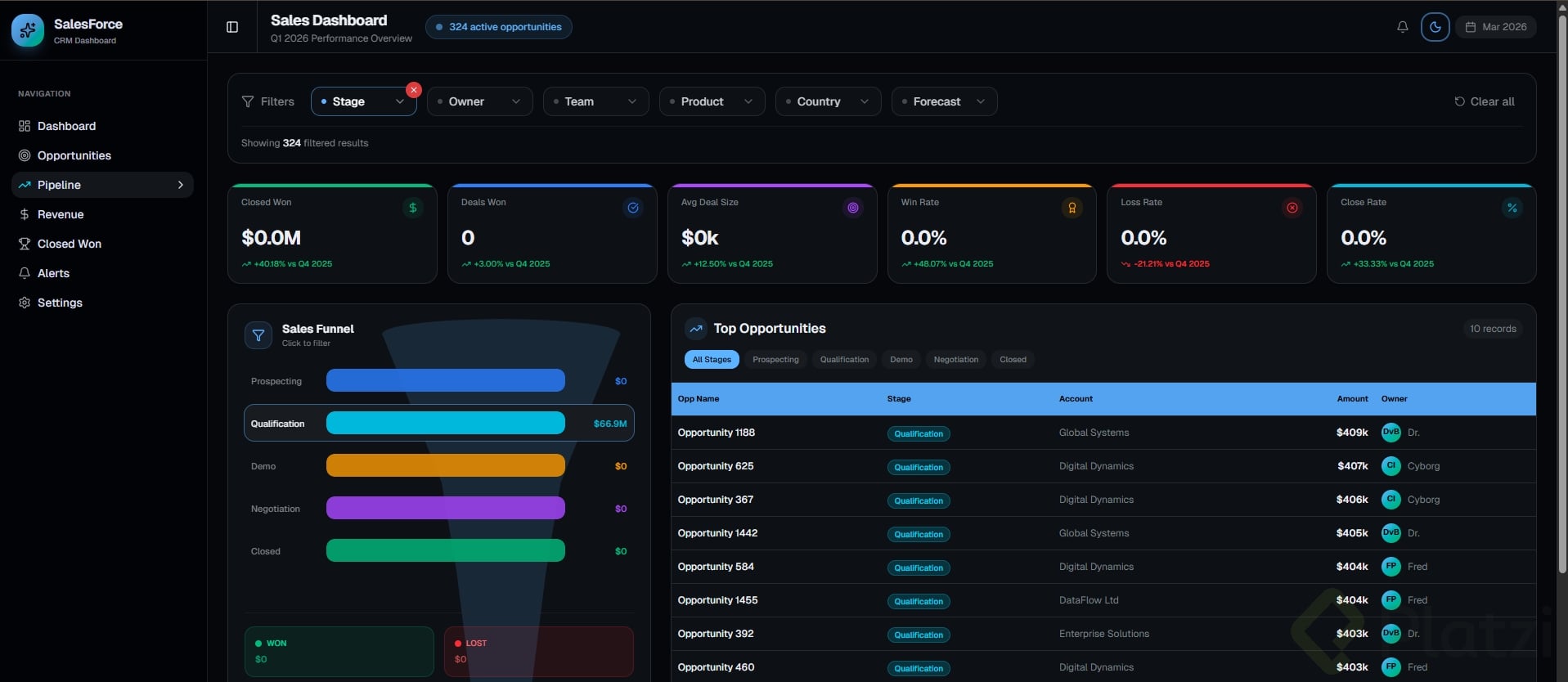Click the Top Opportunities trend icon
1568x682 pixels.
tap(696, 329)
